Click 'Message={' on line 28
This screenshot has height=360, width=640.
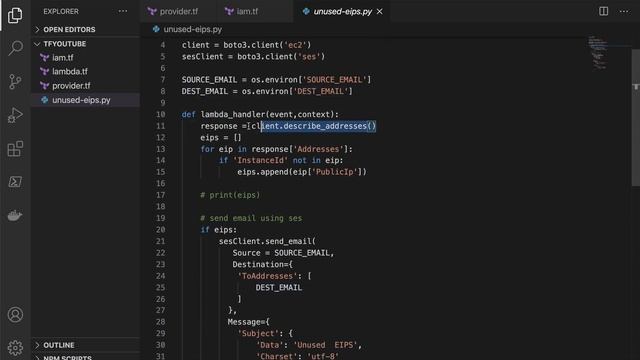(249, 322)
